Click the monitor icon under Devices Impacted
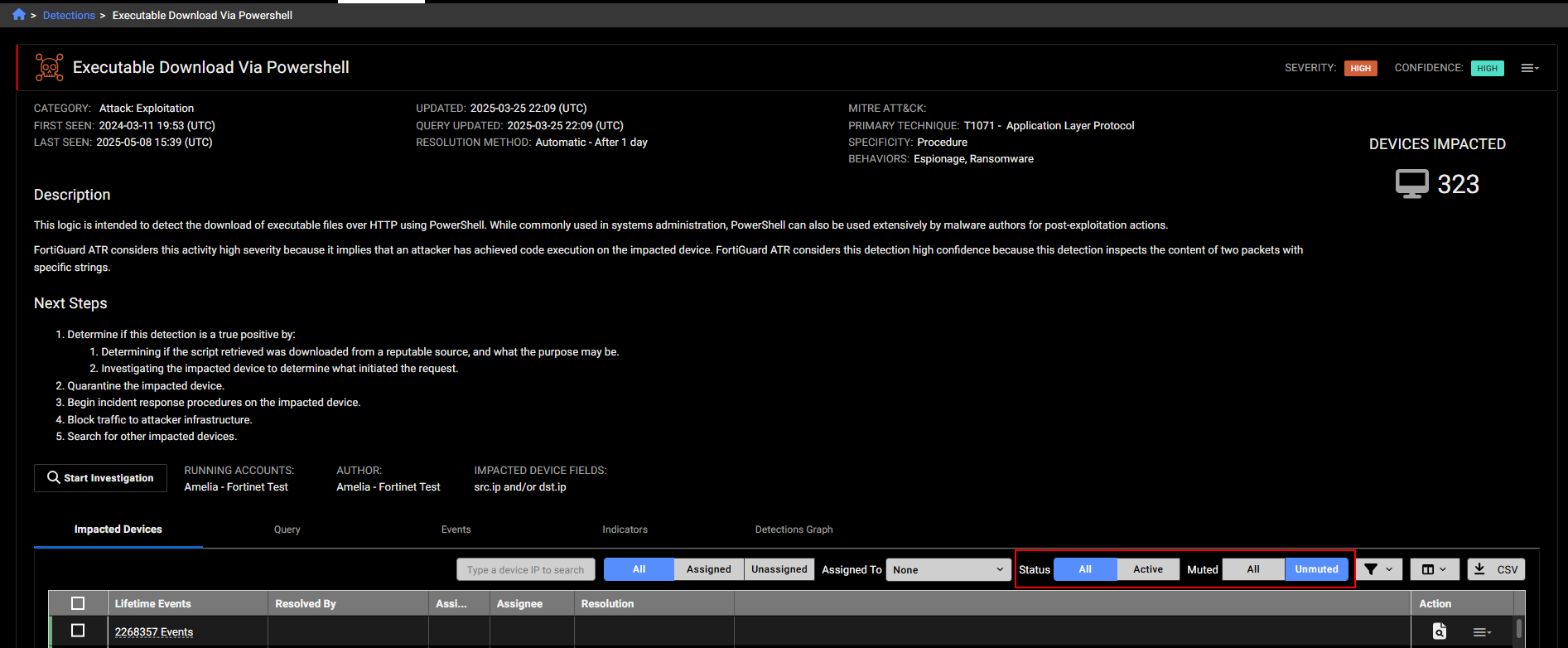The height and width of the screenshot is (648, 1568). coord(1411,183)
